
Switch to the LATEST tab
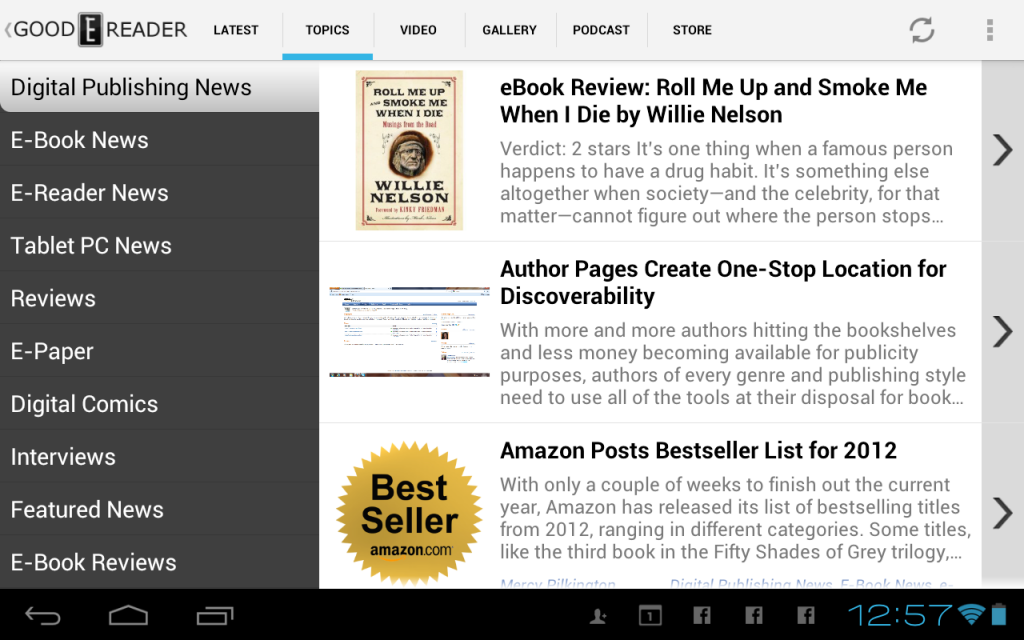click(236, 30)
